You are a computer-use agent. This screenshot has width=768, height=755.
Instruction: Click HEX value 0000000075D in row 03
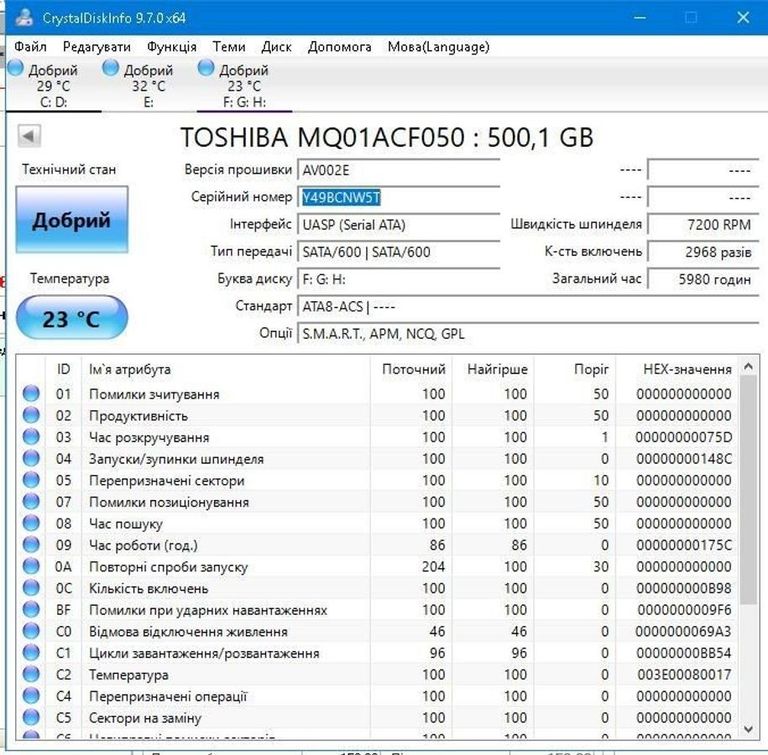click(683, 437)
